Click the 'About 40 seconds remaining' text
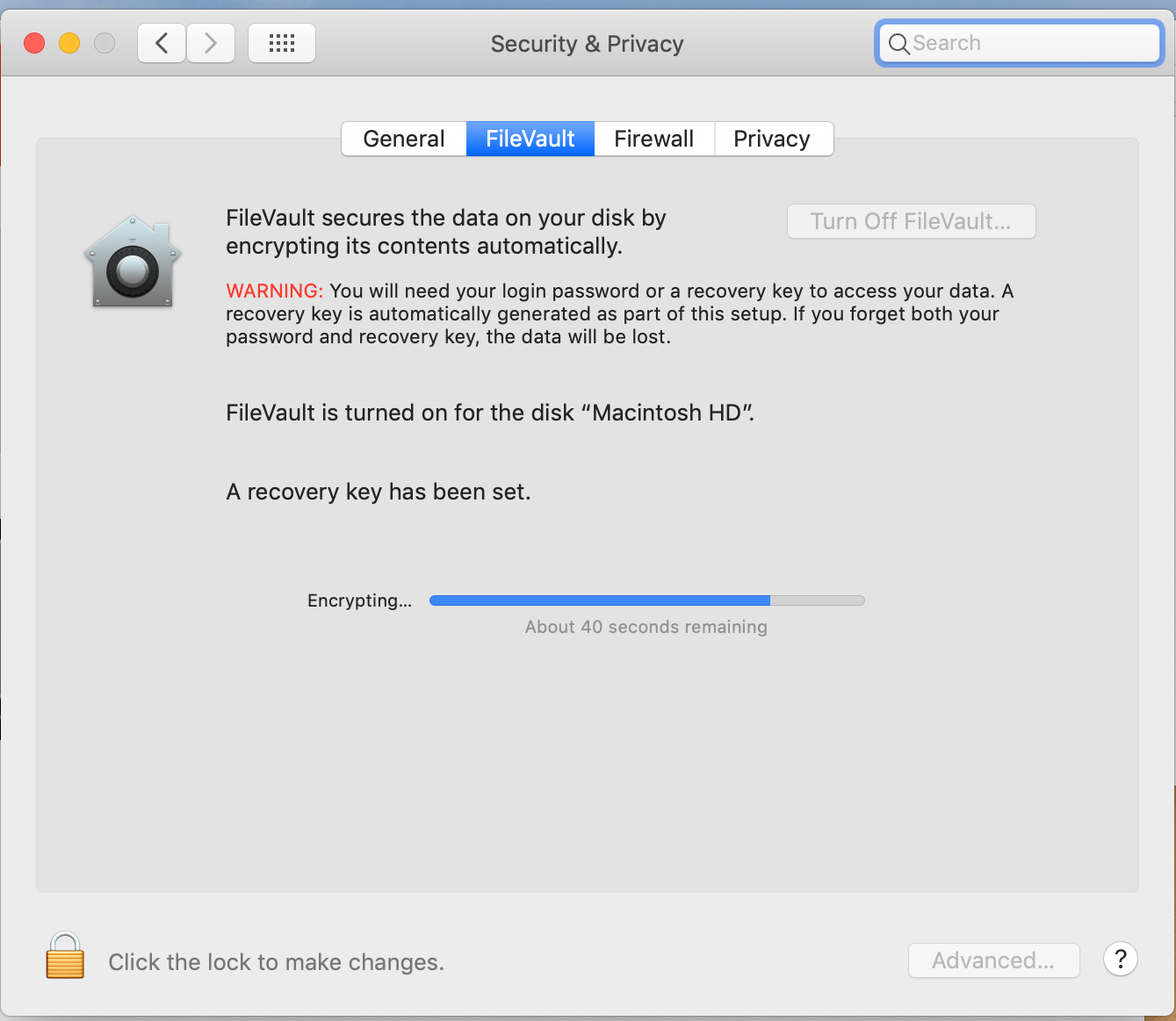 [x=646, y=627]
